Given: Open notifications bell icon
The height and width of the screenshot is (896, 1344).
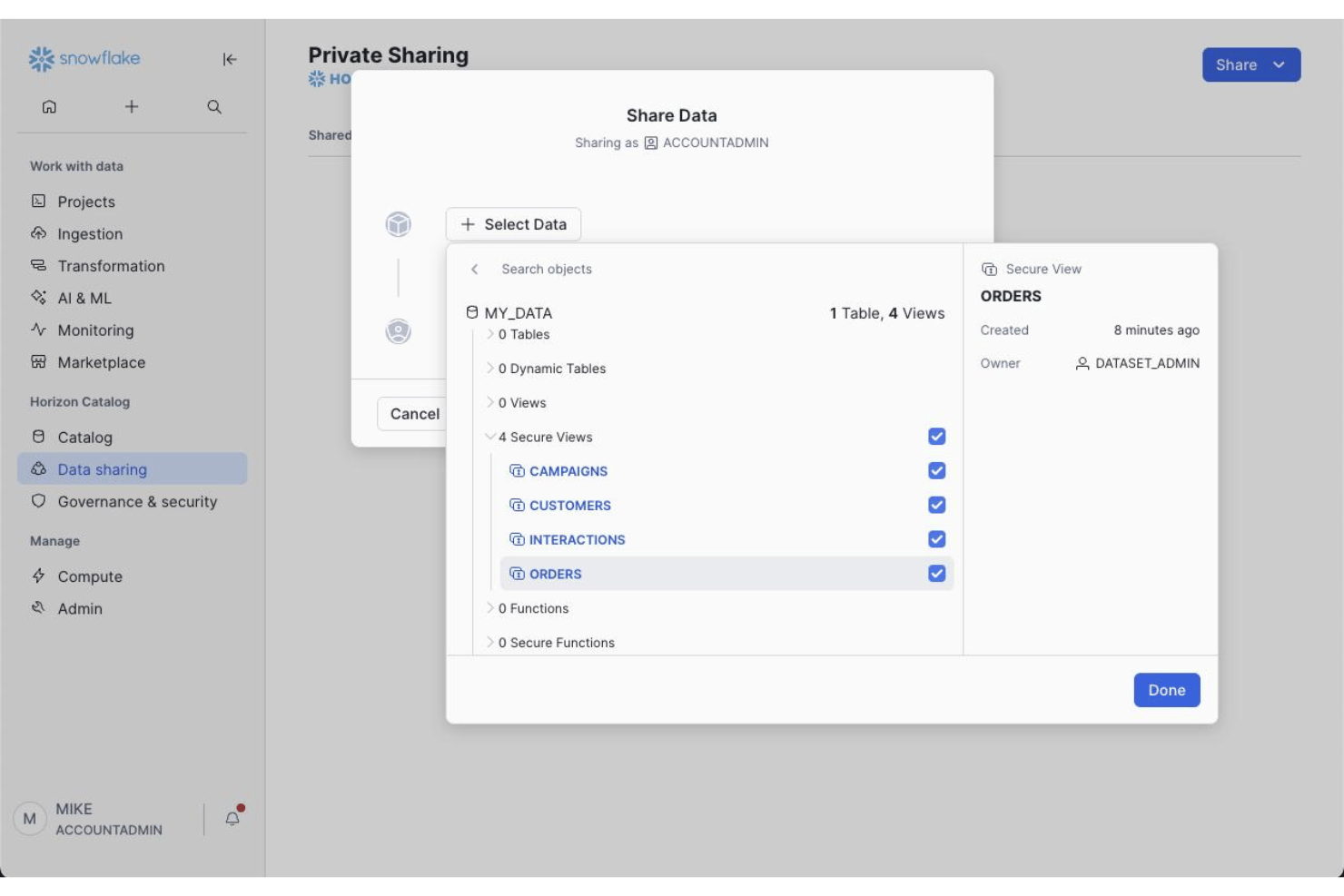Looking at the screenshot, I should (x=232, y=818).
